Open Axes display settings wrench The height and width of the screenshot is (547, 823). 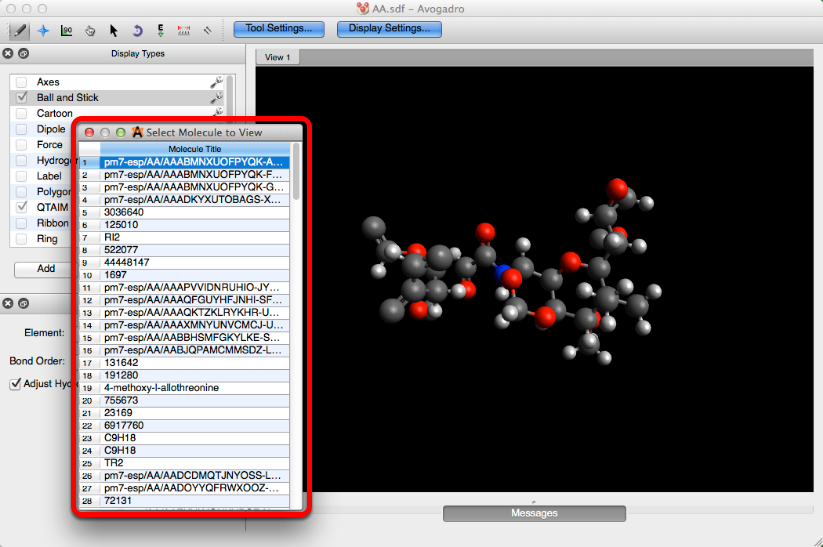[x=215, y=82]
